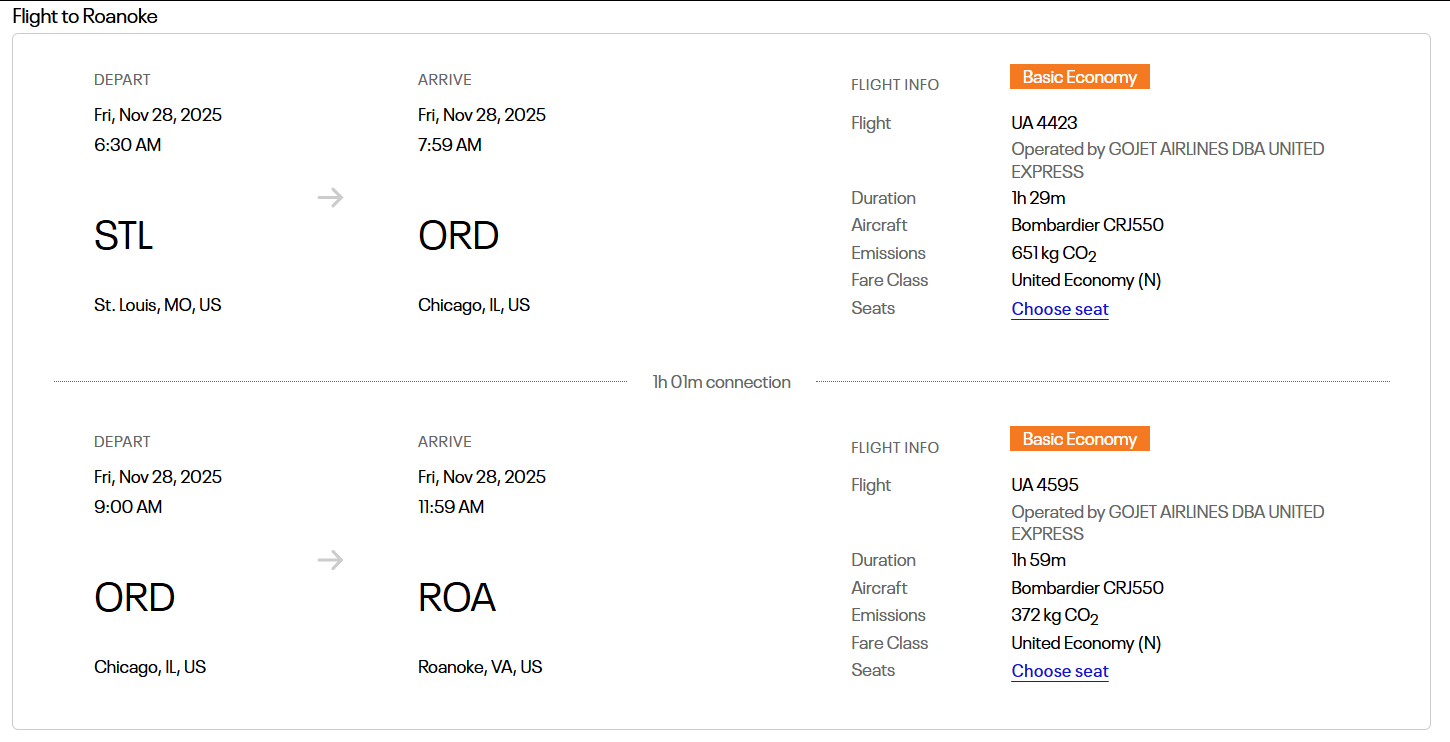1450x742 pixels.
Task: Click the 651 kg CO2 emissions value
Action: (x=1054, y=253)
